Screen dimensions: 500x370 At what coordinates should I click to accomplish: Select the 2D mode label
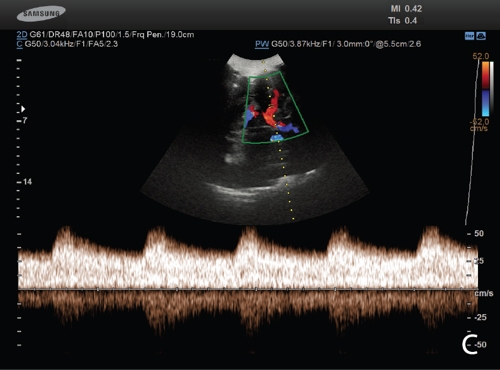tap(22, 35)
